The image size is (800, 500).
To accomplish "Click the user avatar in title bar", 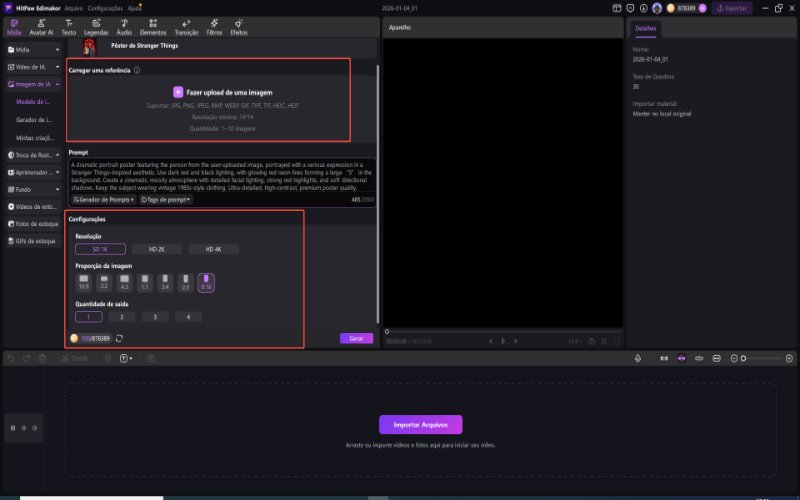I will click(x=657, y=8).
